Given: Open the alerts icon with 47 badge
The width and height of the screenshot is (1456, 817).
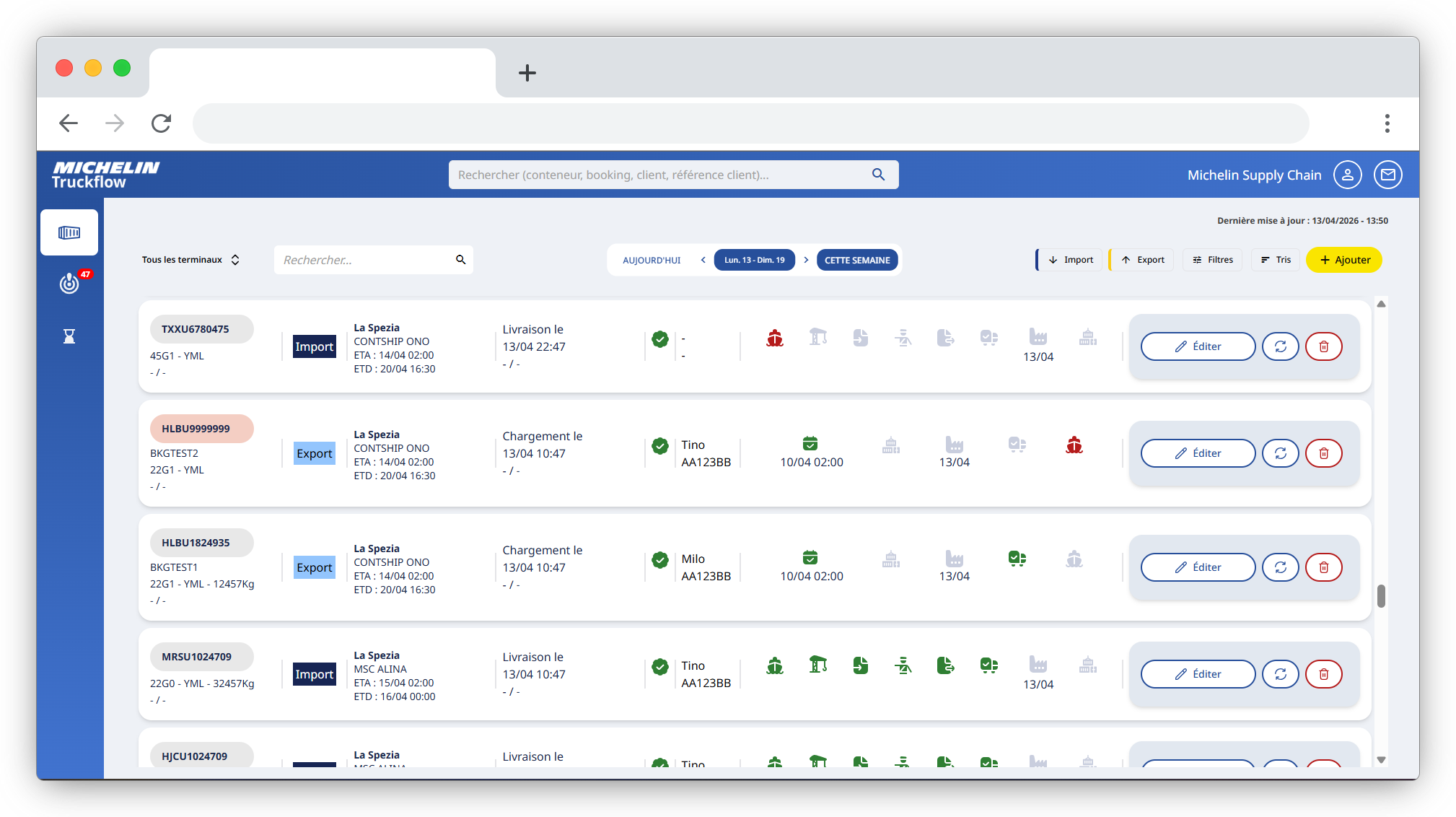Looking at the screenshot, I should 70,283.
